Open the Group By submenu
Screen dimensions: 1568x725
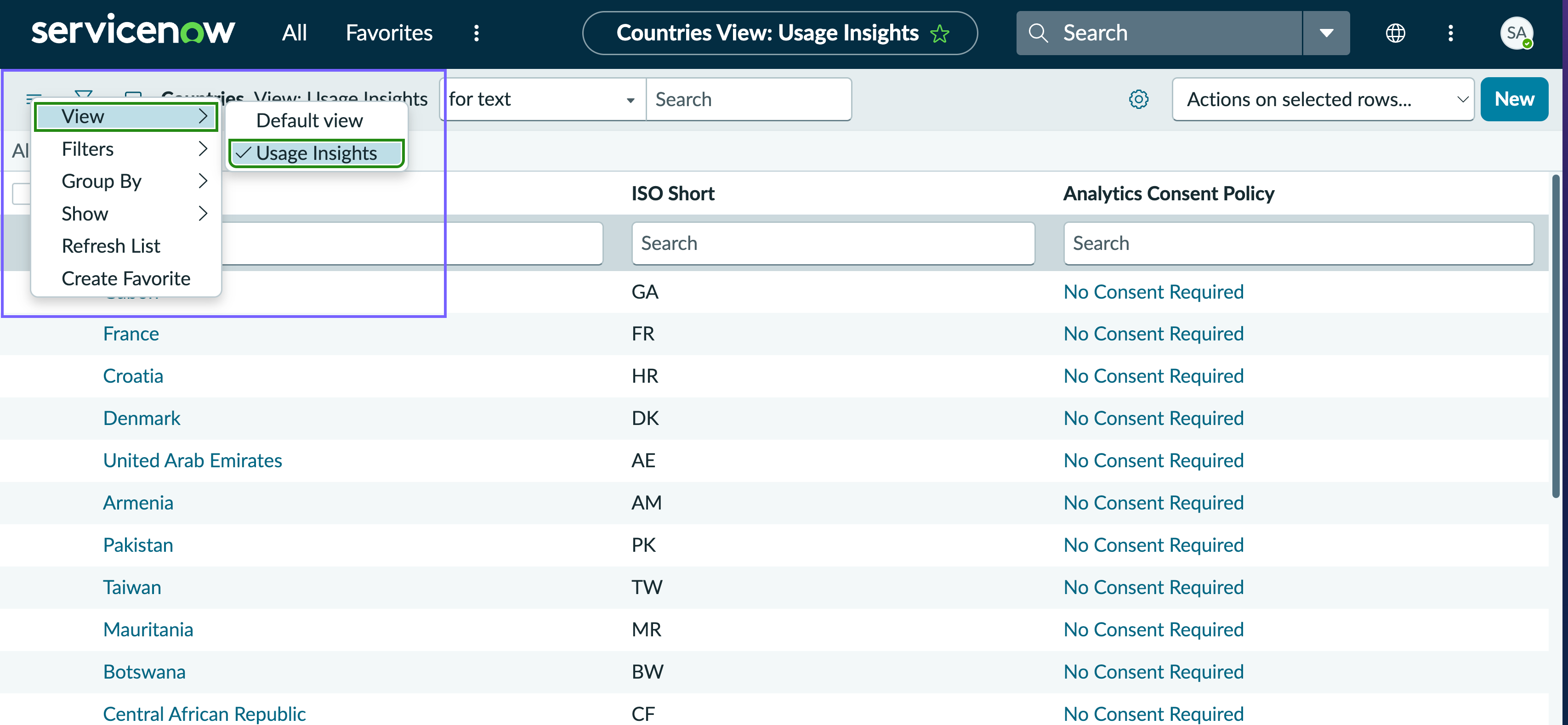126,181
